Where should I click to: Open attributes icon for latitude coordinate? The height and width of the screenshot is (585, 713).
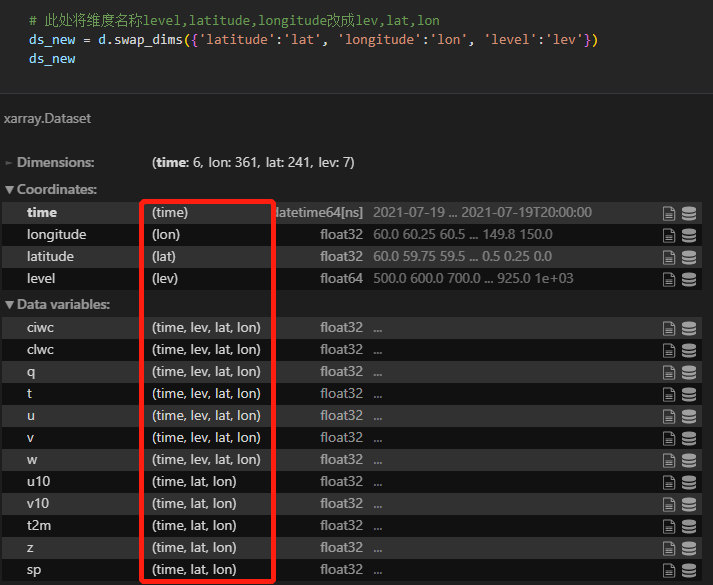point(669,257)
